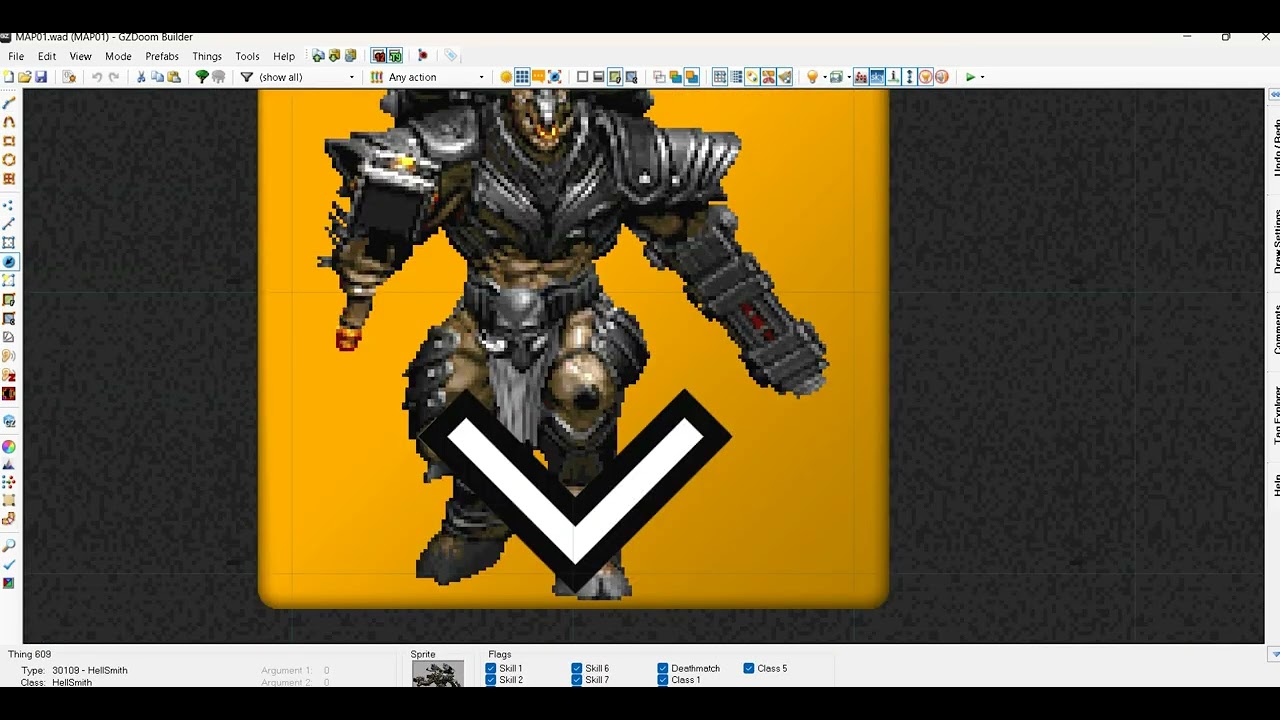Select the Draw Grid tool
This screenshot has width=1280, height=720.
pyautogui.click(x=9, y=178)
